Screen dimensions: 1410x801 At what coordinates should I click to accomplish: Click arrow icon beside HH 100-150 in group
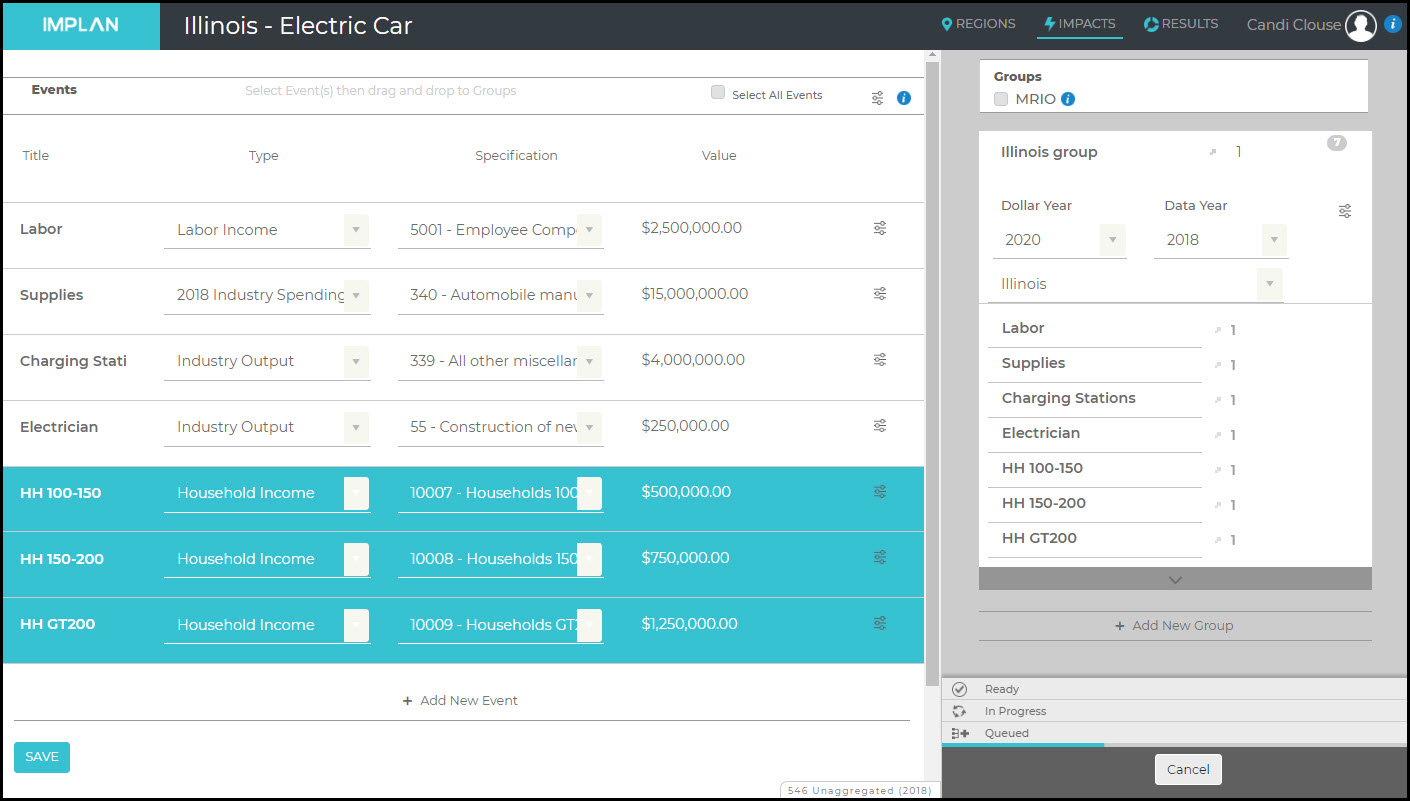click(x=1218, y=470)
